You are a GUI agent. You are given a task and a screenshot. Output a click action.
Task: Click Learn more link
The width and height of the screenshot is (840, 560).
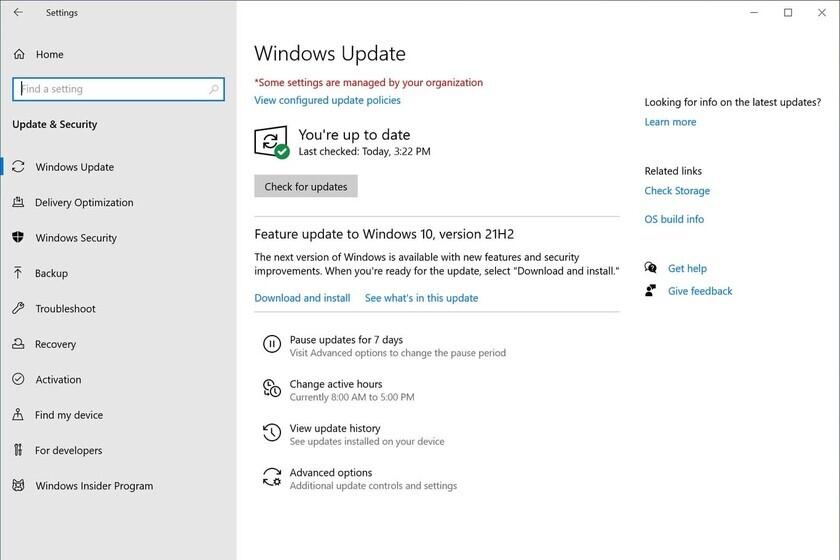pyautogui.click(x=670, y=122)
